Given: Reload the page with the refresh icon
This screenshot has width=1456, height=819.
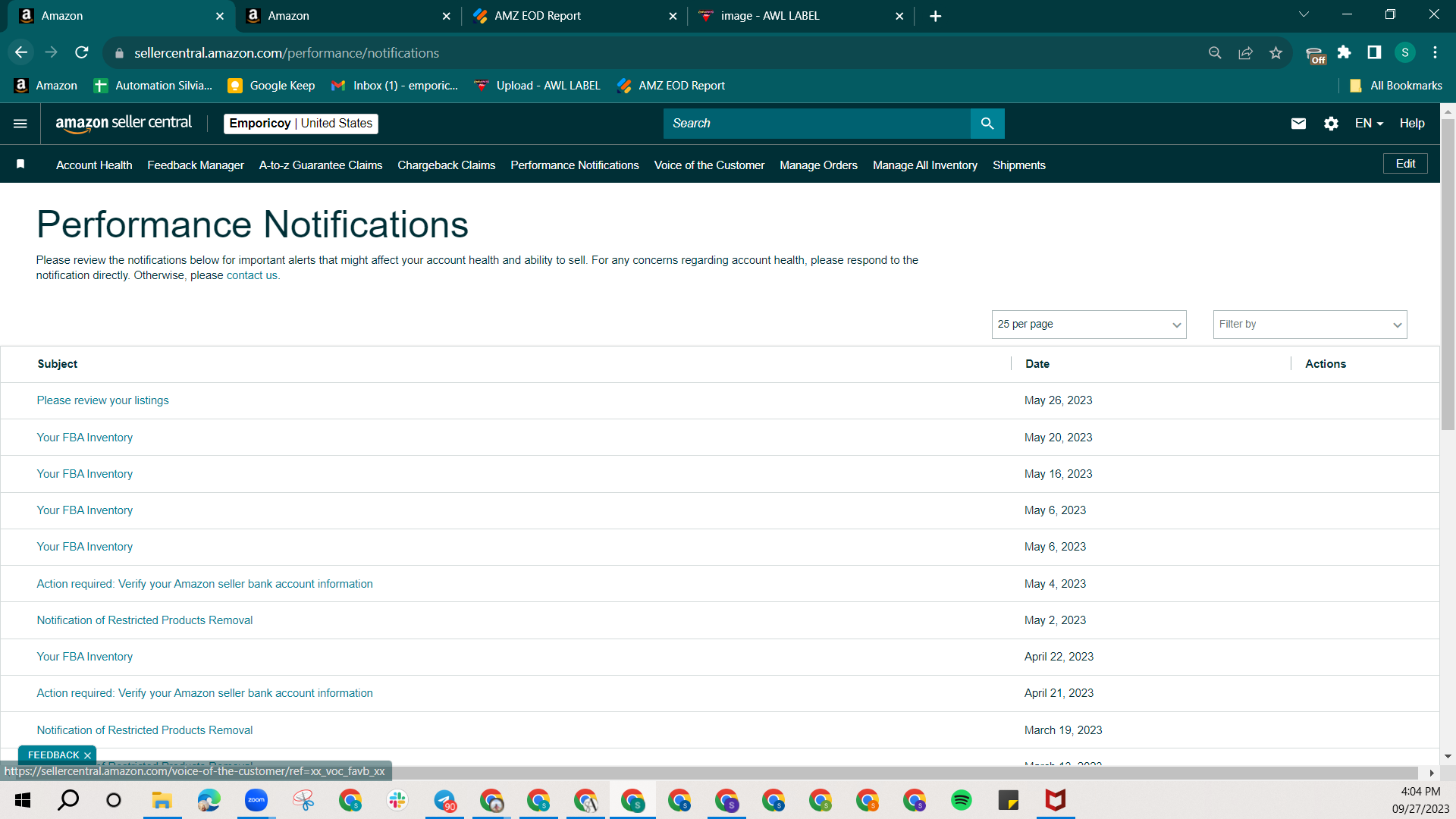Looking at the screenshot, I should click(82, 52).
